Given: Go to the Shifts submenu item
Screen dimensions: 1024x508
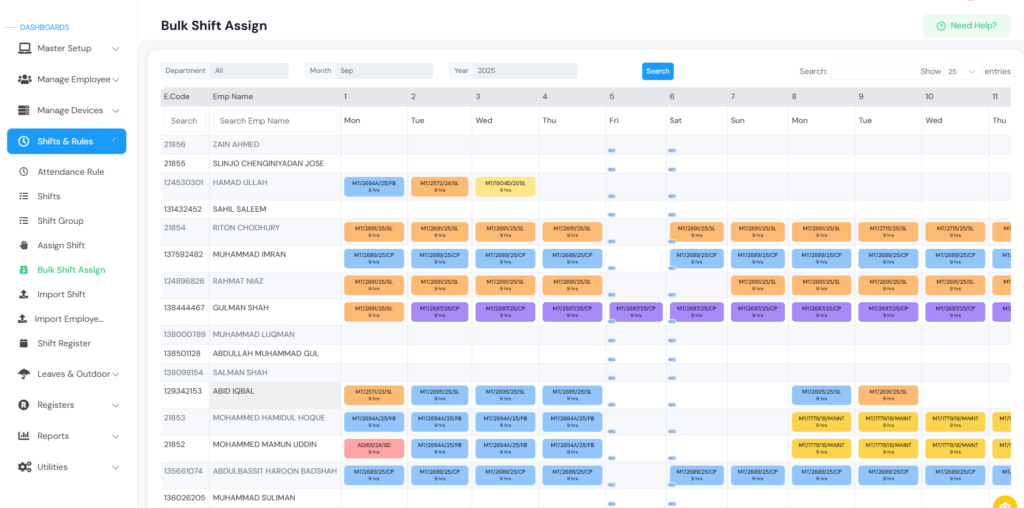Looking at the screenshot, I should point(49,197).
